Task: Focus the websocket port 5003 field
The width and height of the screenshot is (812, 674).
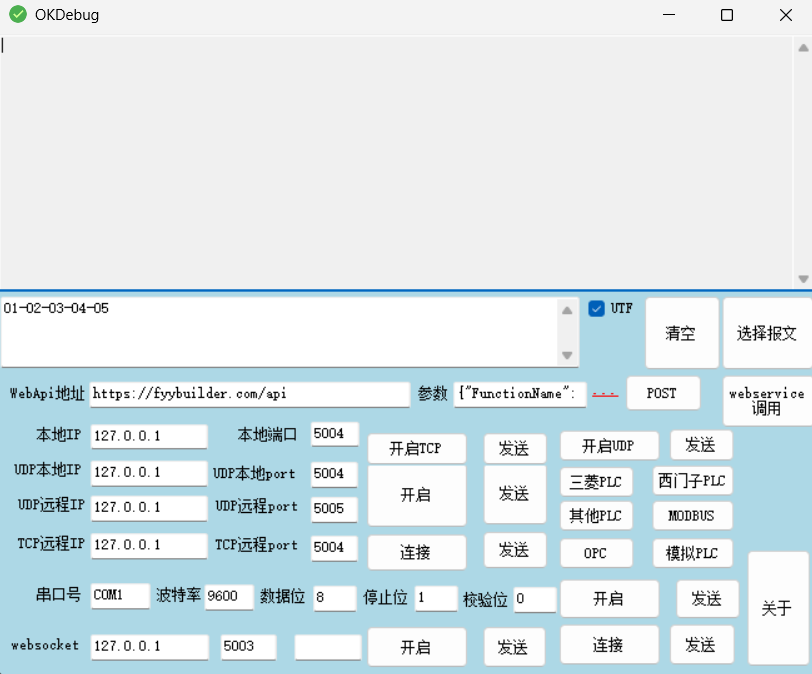Action: 249,647
